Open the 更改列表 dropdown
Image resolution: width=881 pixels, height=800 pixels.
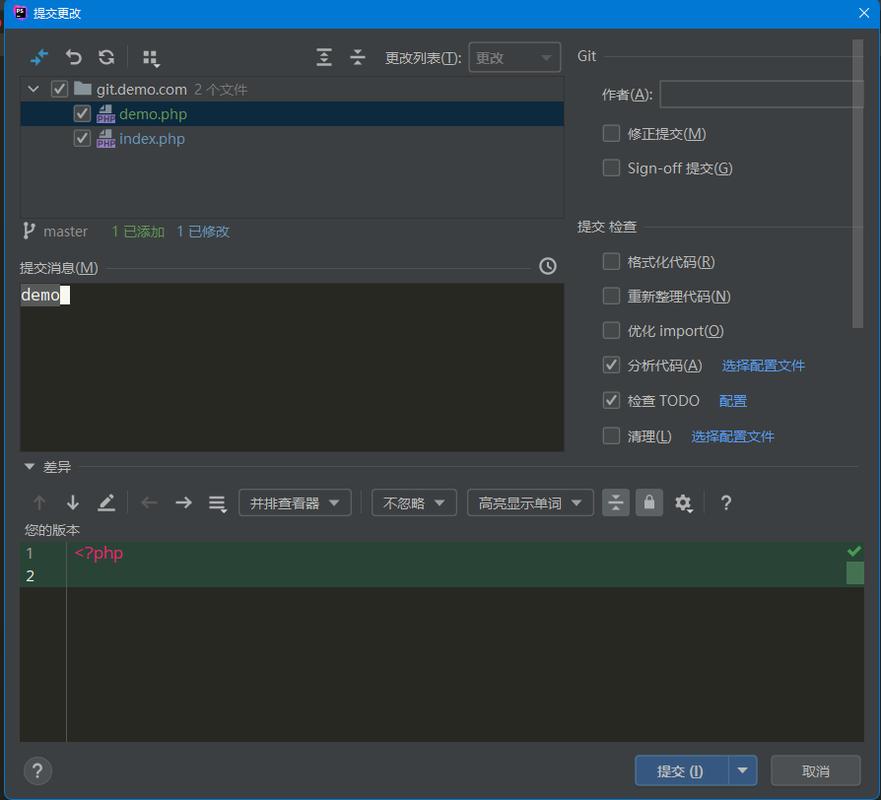pos(515,57)
